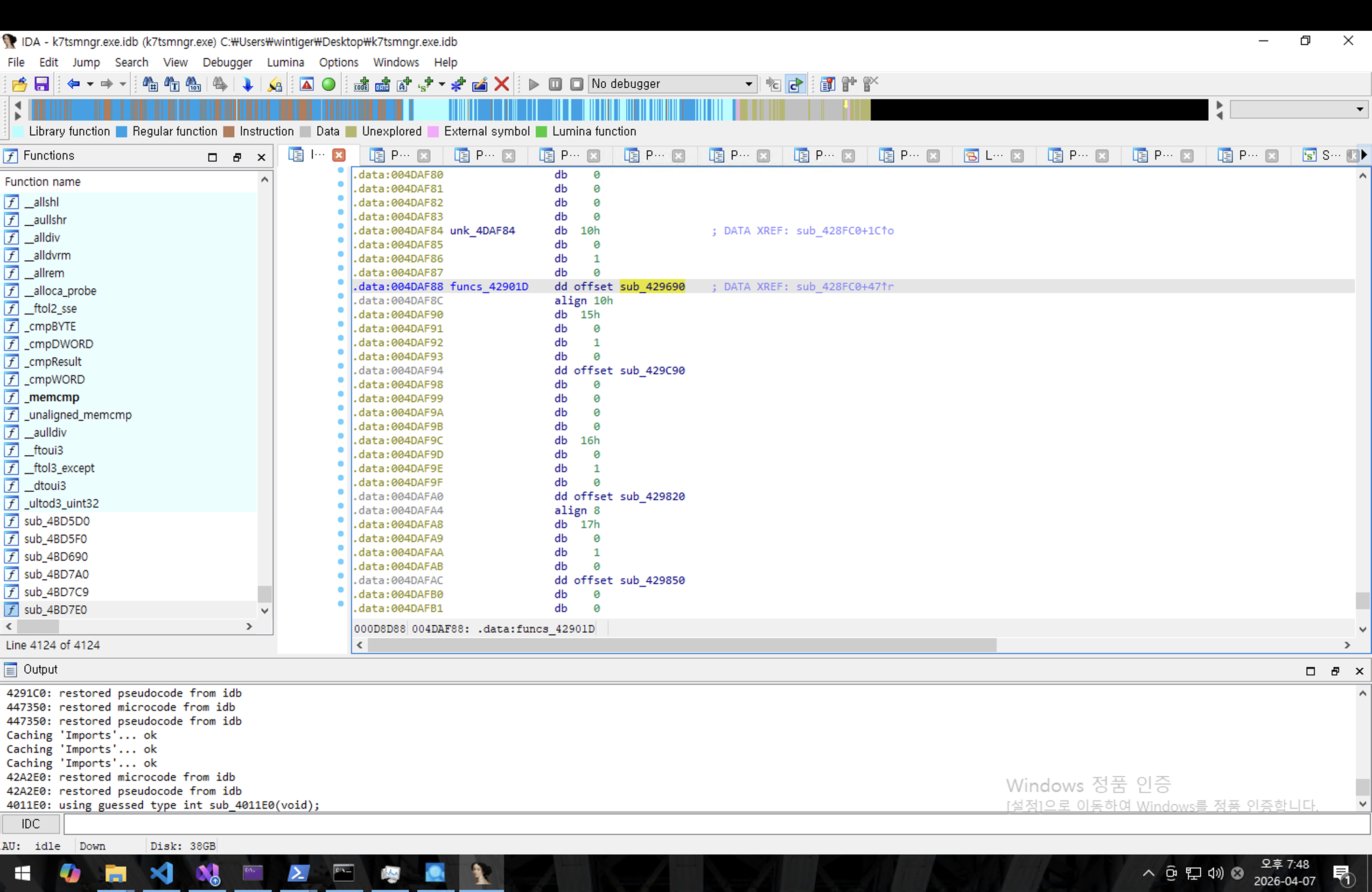Open the Debugger menu
Screen dimensions: 1372x892
227,62
